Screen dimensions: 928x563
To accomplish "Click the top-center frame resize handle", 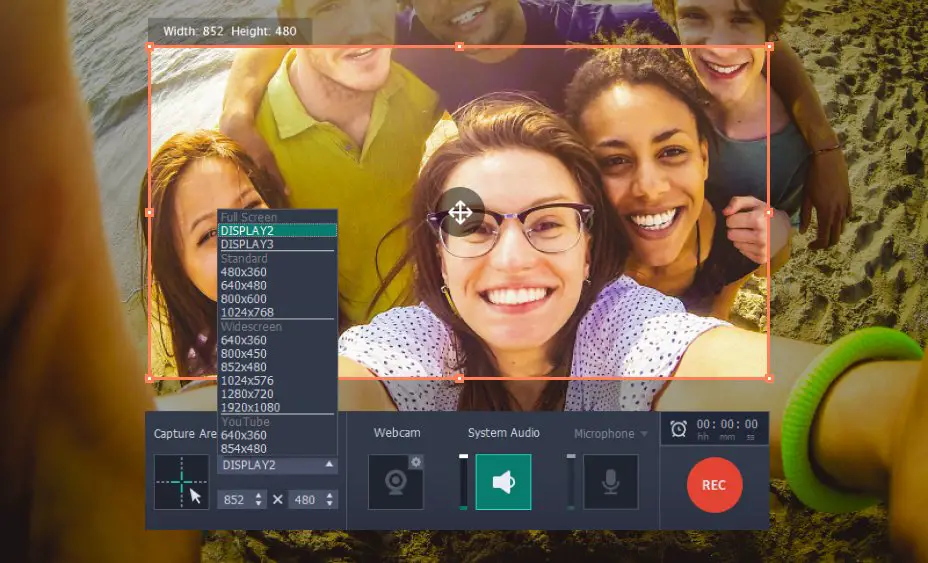I will pos(459,46).
